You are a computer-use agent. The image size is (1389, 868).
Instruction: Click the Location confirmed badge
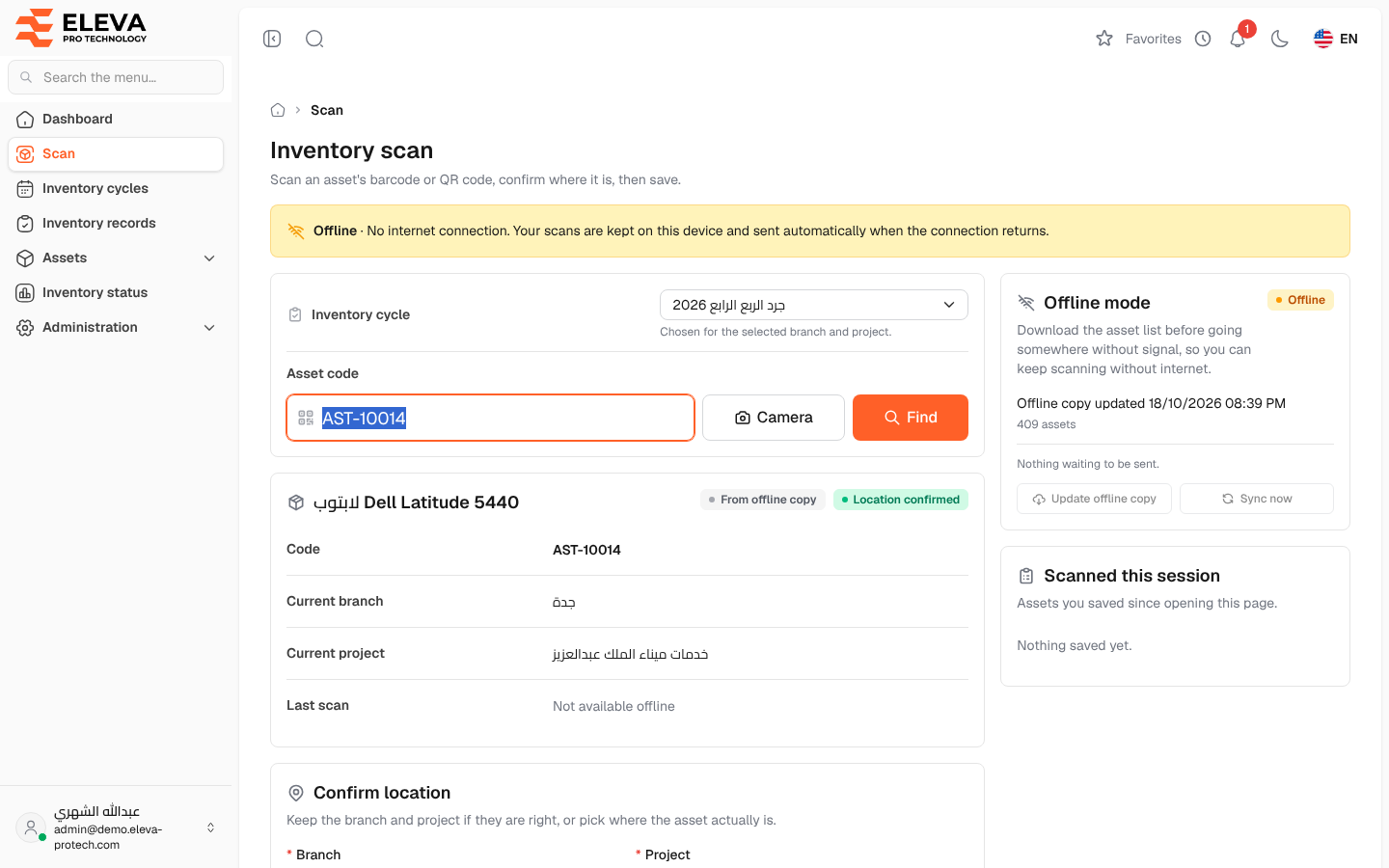(901, 500)
